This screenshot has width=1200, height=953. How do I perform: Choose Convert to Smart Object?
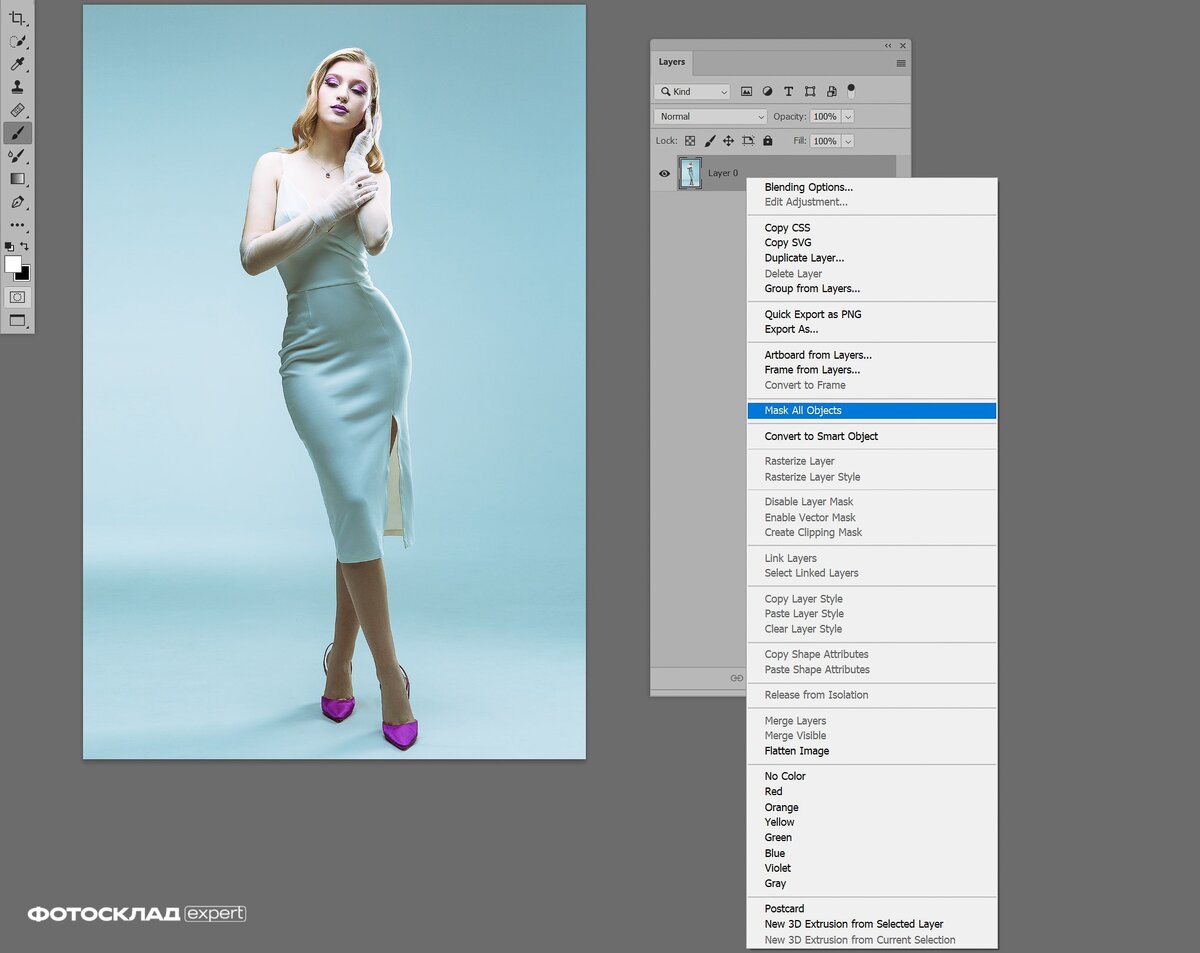(821, 436)
